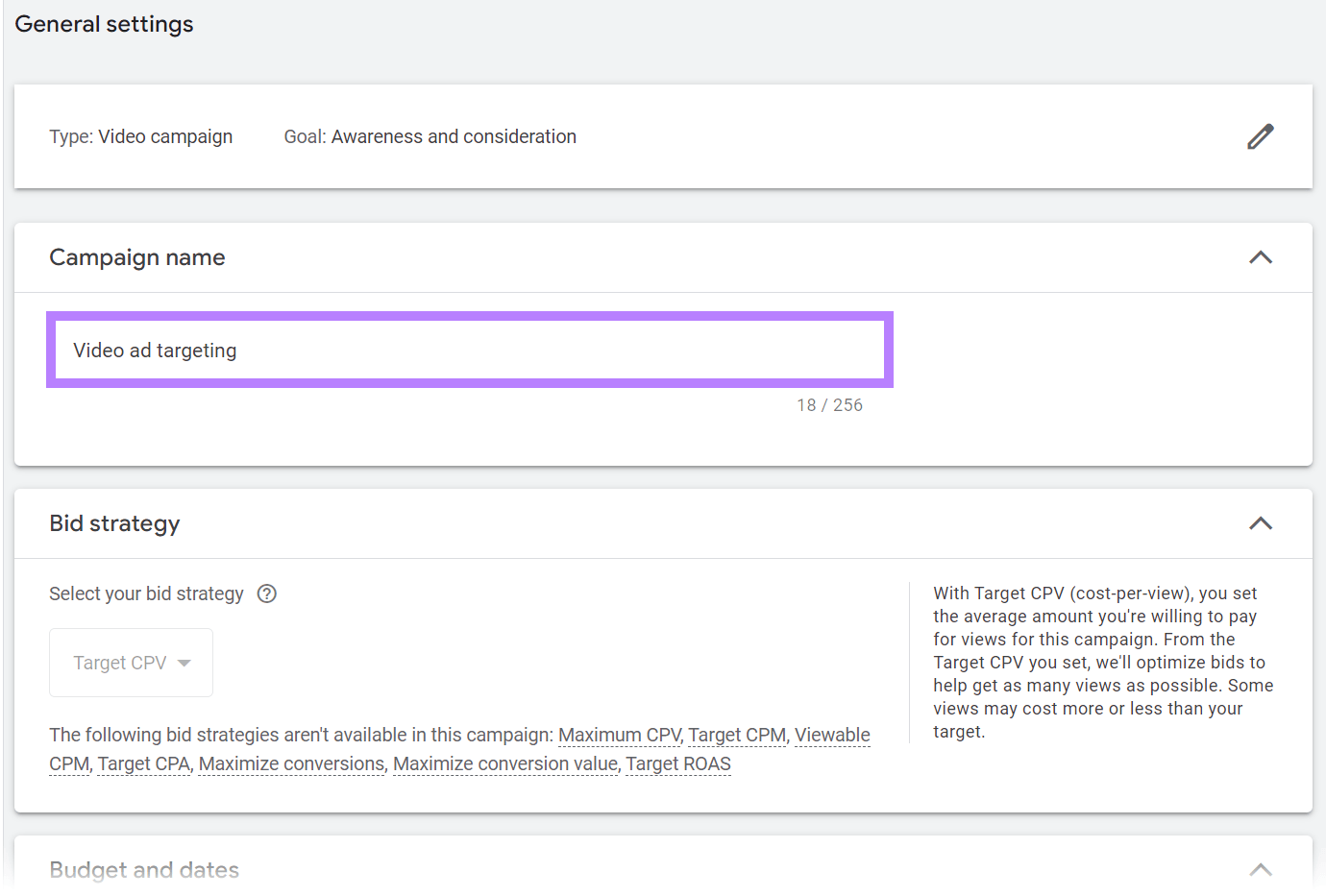Open the Maximum CPV link
The width and height of the screenshot is (1326, 896).
coord(619,735)
